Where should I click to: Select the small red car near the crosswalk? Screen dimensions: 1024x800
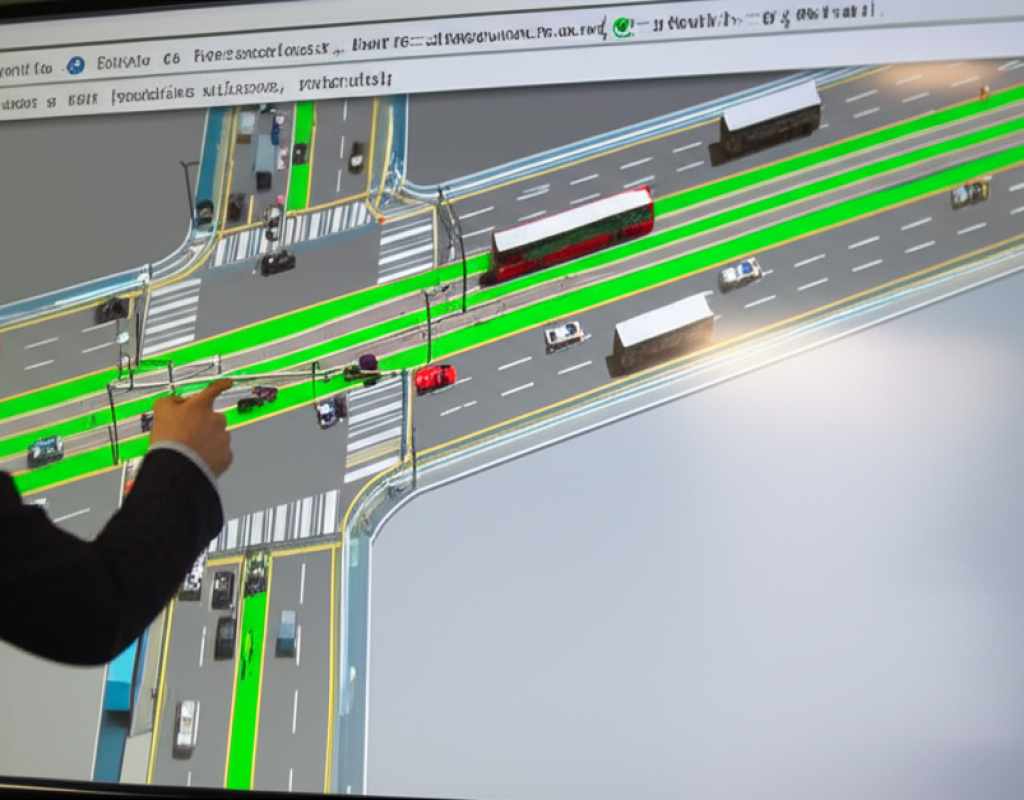point(435,377)
